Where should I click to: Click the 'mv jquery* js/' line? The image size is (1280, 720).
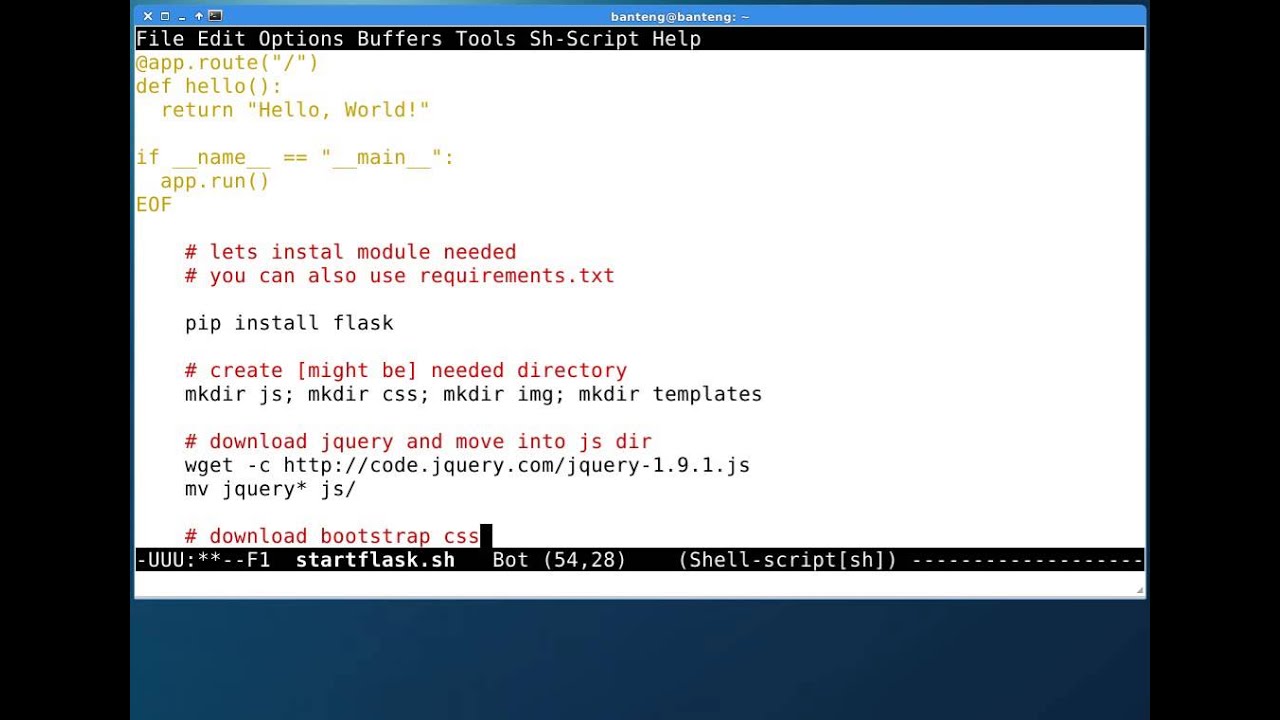[x=270, y=489]
